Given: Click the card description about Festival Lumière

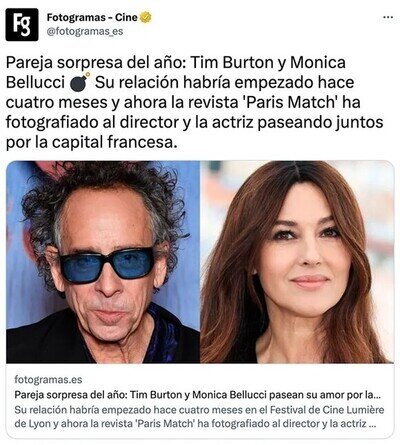Looking at the screenshot, I should 199,417.
